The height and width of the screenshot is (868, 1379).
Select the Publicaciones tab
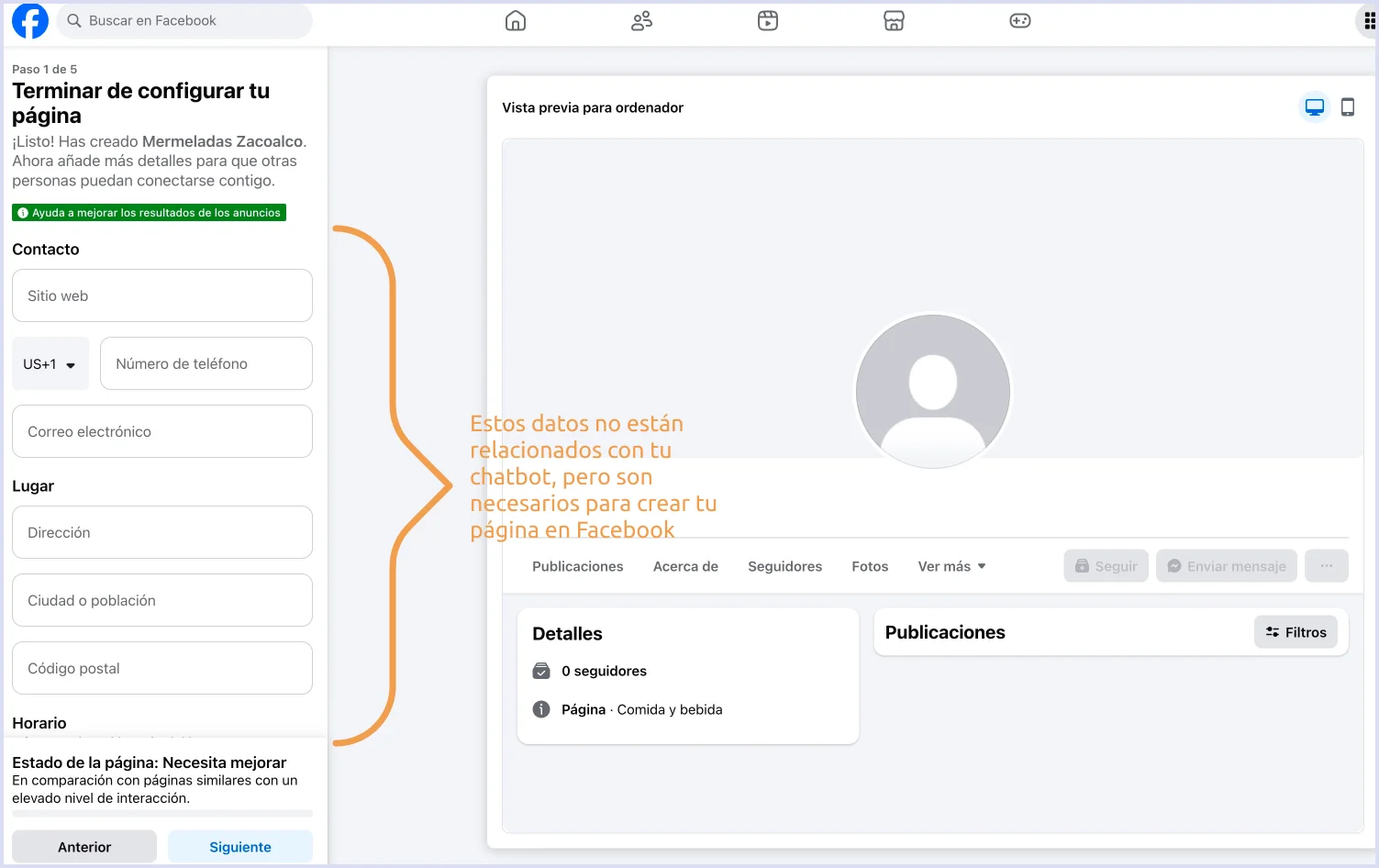(578, 566)
